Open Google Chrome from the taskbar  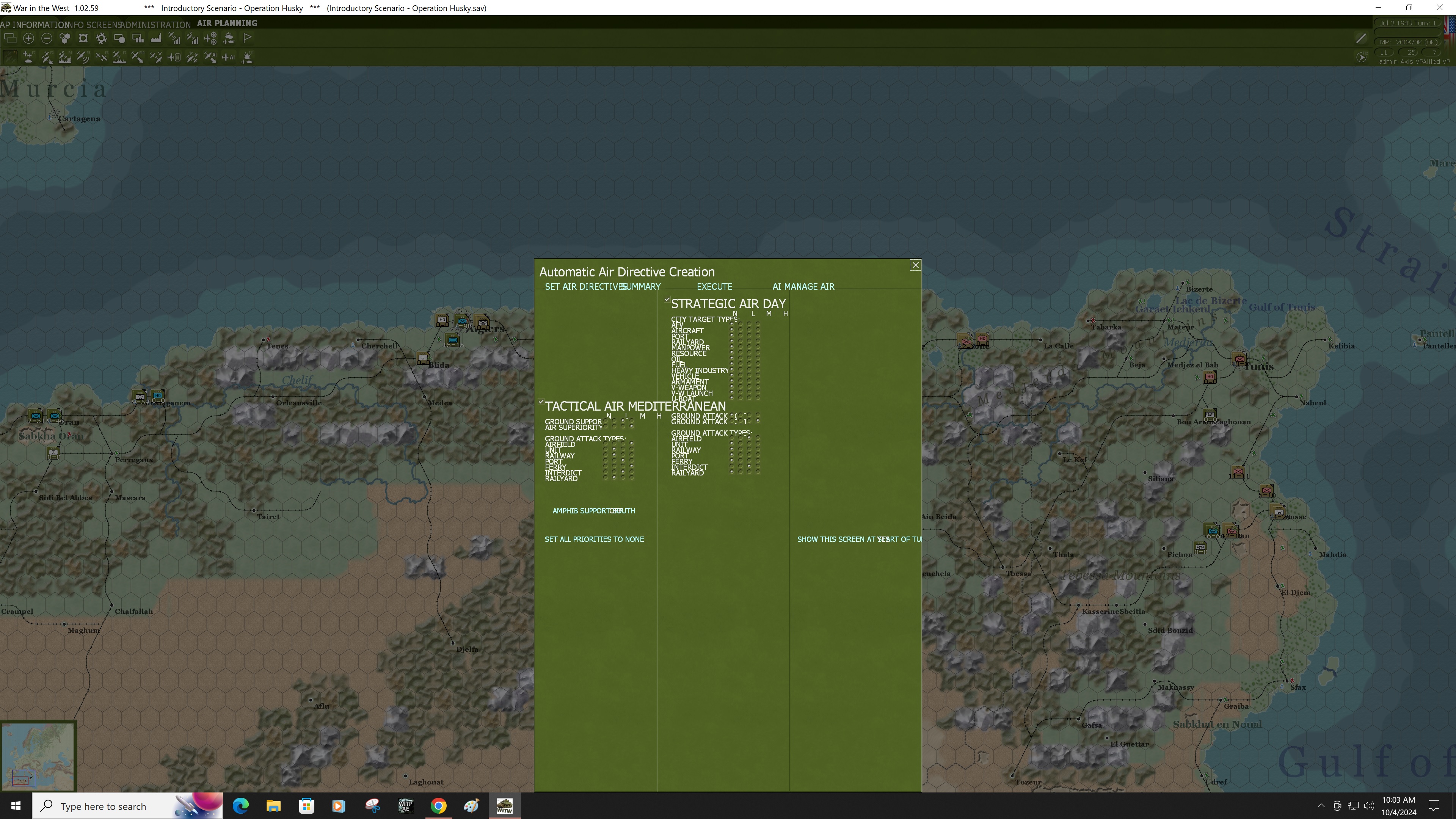(439, 805)
